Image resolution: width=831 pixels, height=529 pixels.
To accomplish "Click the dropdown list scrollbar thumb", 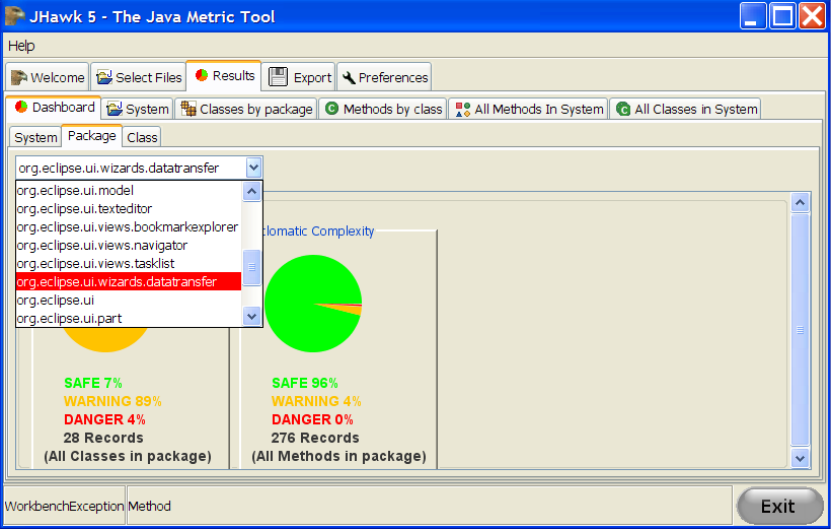I will click(252, 267).
